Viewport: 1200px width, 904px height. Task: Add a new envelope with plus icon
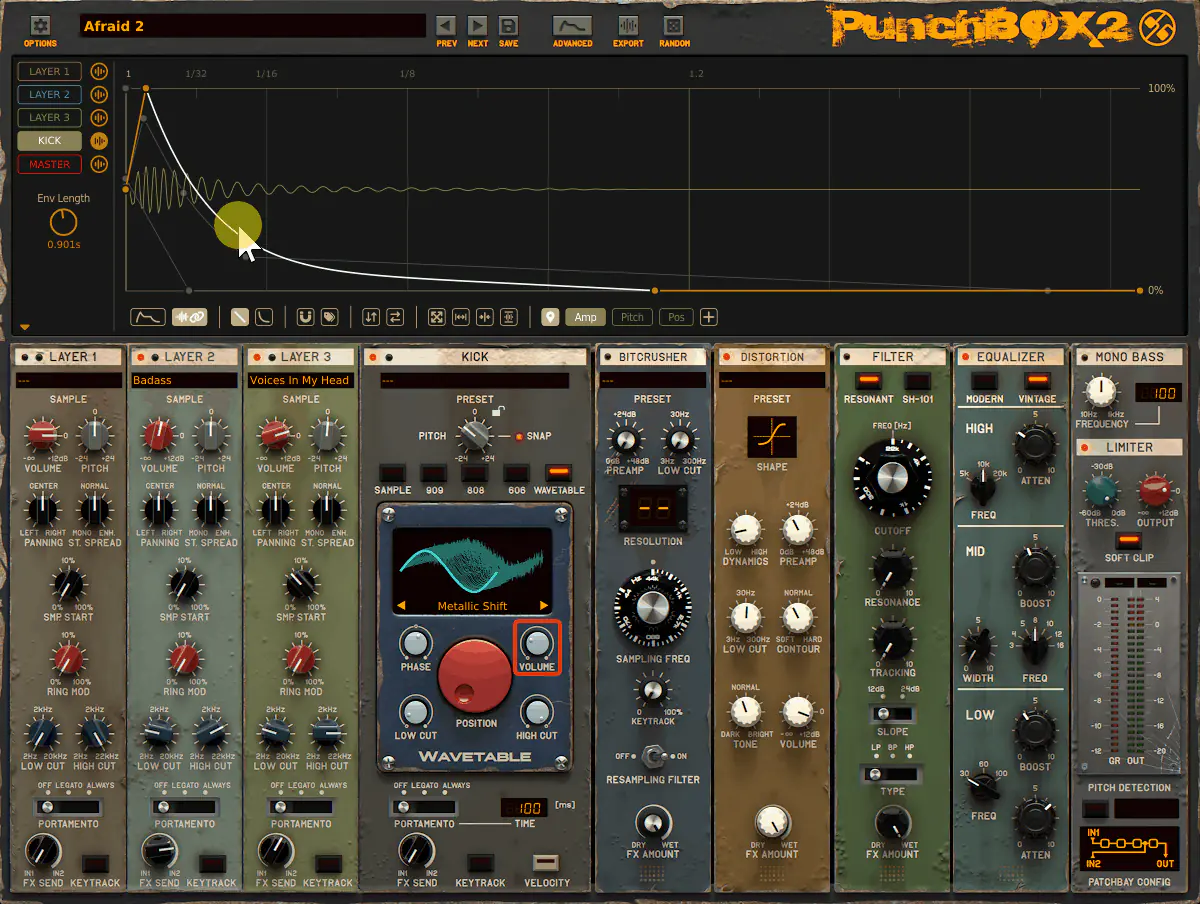[709, 317]
